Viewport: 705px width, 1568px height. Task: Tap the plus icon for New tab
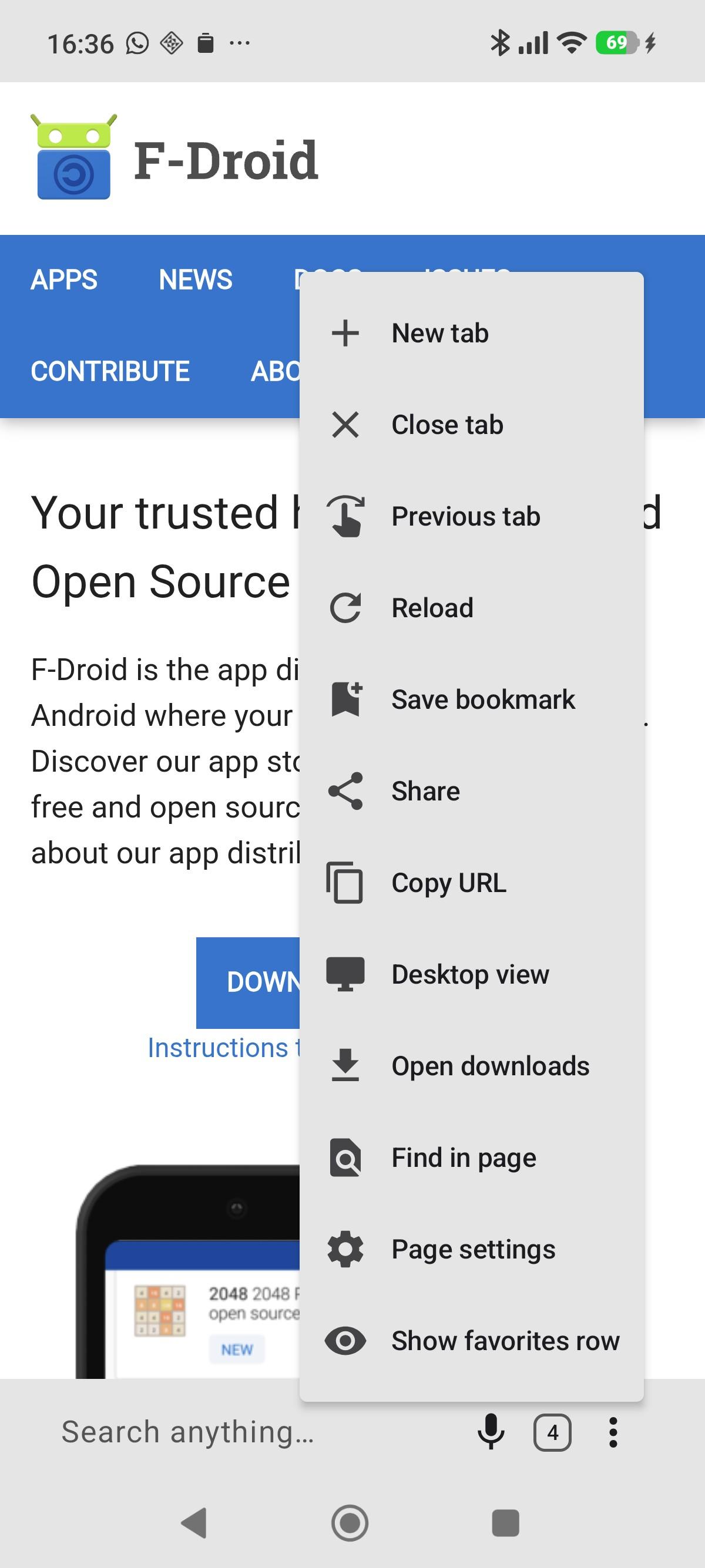pos(345,333)
